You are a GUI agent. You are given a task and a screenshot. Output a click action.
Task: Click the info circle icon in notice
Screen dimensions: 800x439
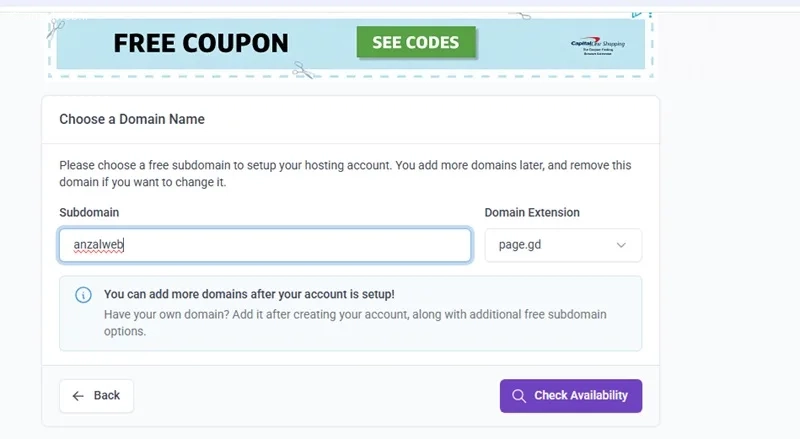pos(83,295)
